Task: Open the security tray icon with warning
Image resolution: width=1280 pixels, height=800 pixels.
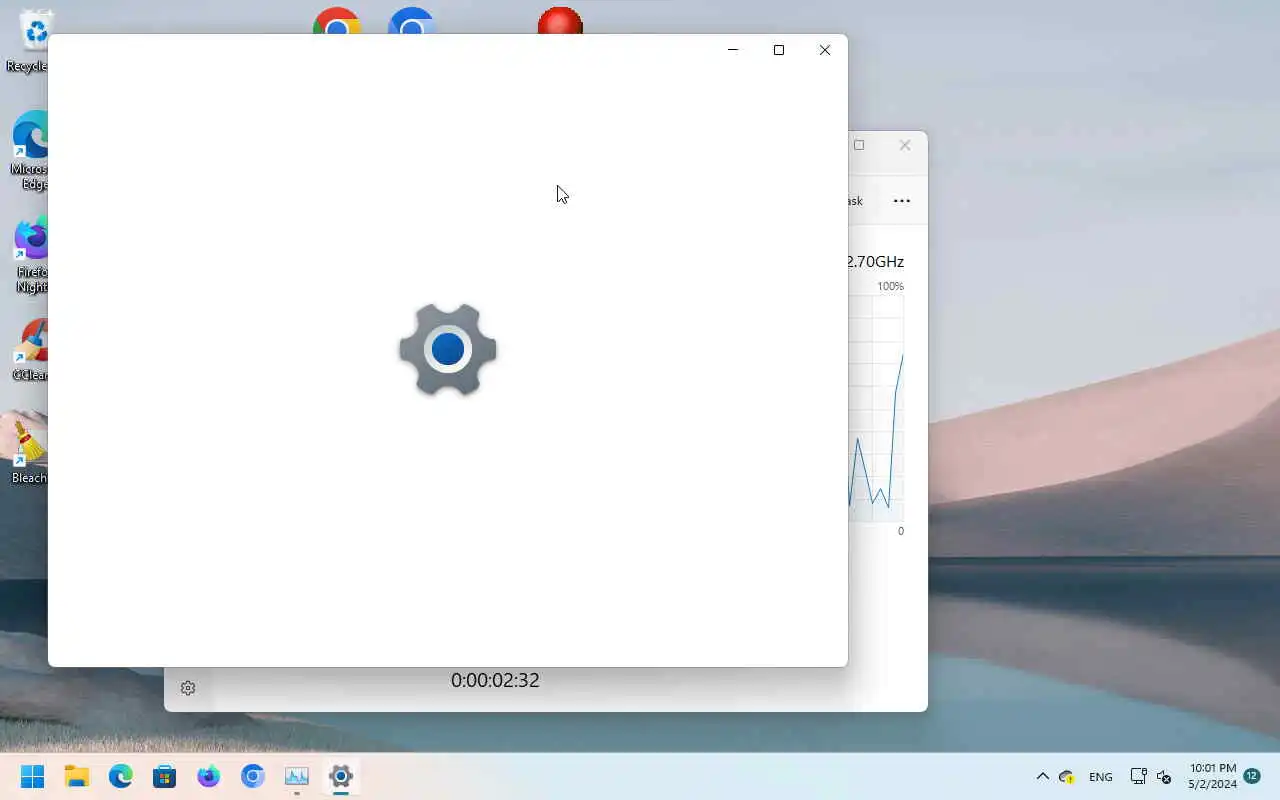Action: pyautogui.click(x=1066, y=777)
